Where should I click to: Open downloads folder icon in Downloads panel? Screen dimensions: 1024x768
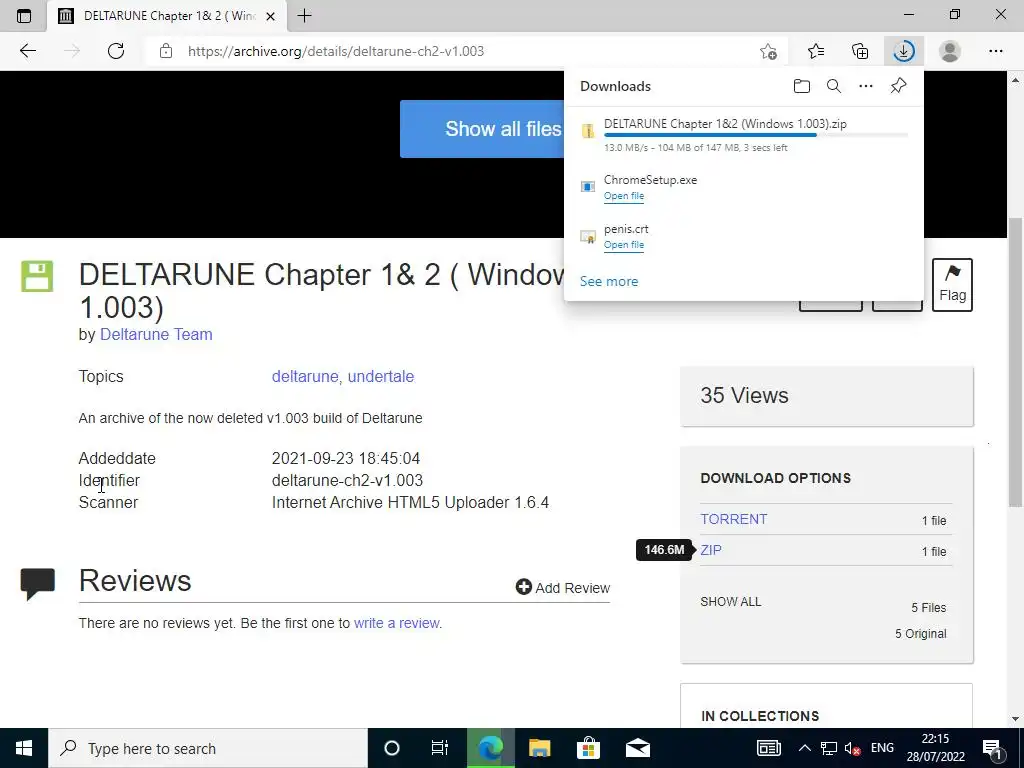[801, 86]
